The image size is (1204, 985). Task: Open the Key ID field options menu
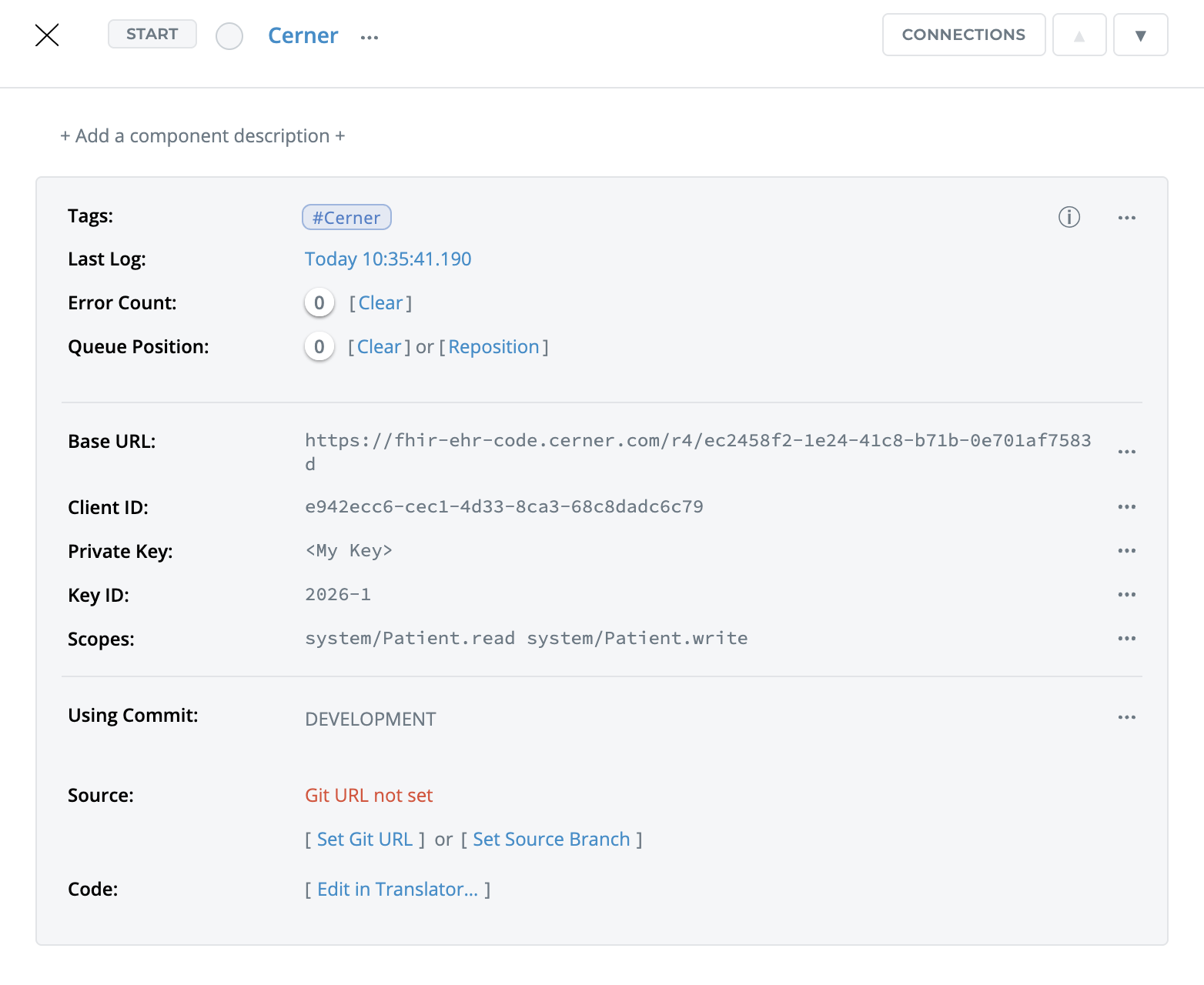pyautogui.click(x=1126, y=595)
